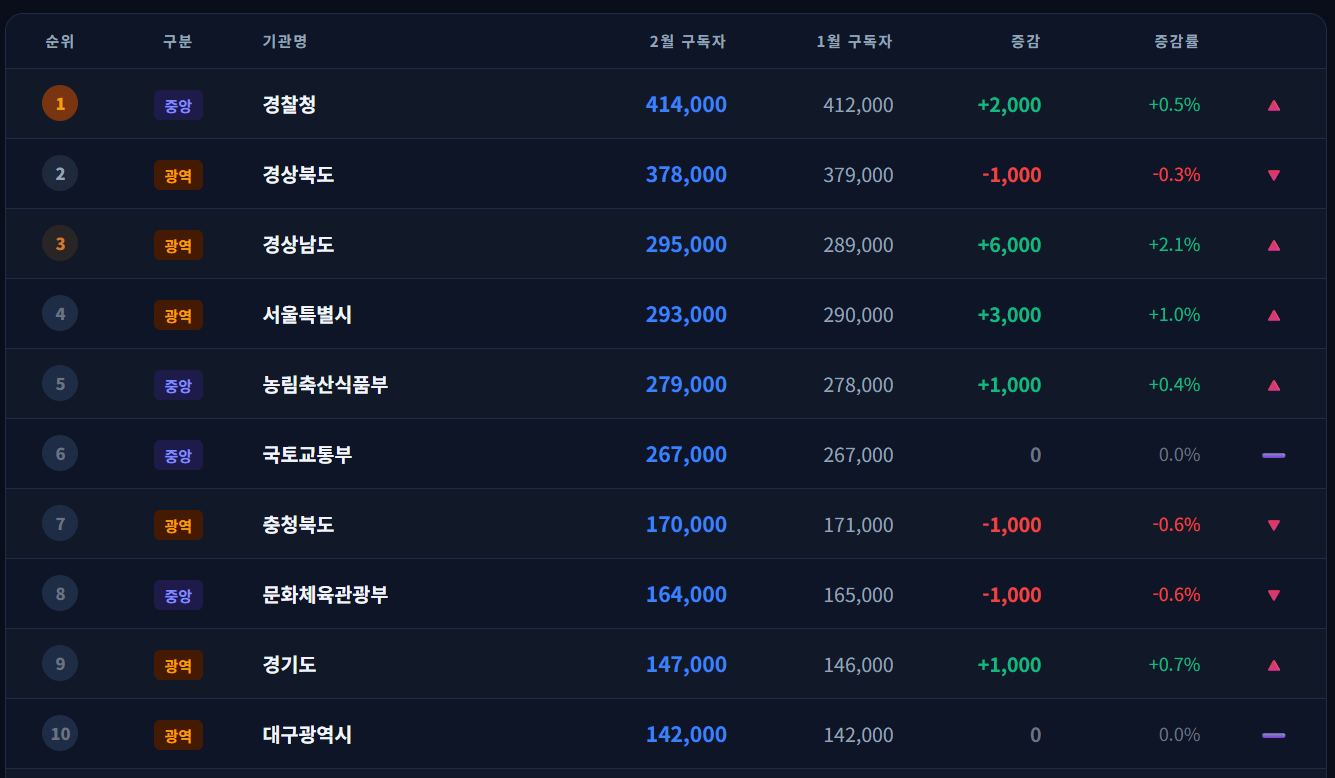
Task: Select the 중앙 badge for 문화체육관광부
Action: tap(178, 594)
